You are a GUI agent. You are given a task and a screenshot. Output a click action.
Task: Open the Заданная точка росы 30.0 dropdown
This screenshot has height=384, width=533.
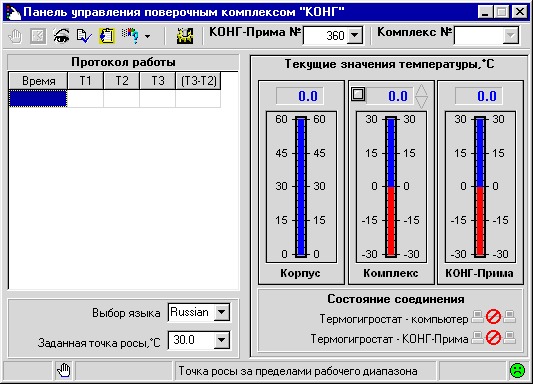pos(222,340)
